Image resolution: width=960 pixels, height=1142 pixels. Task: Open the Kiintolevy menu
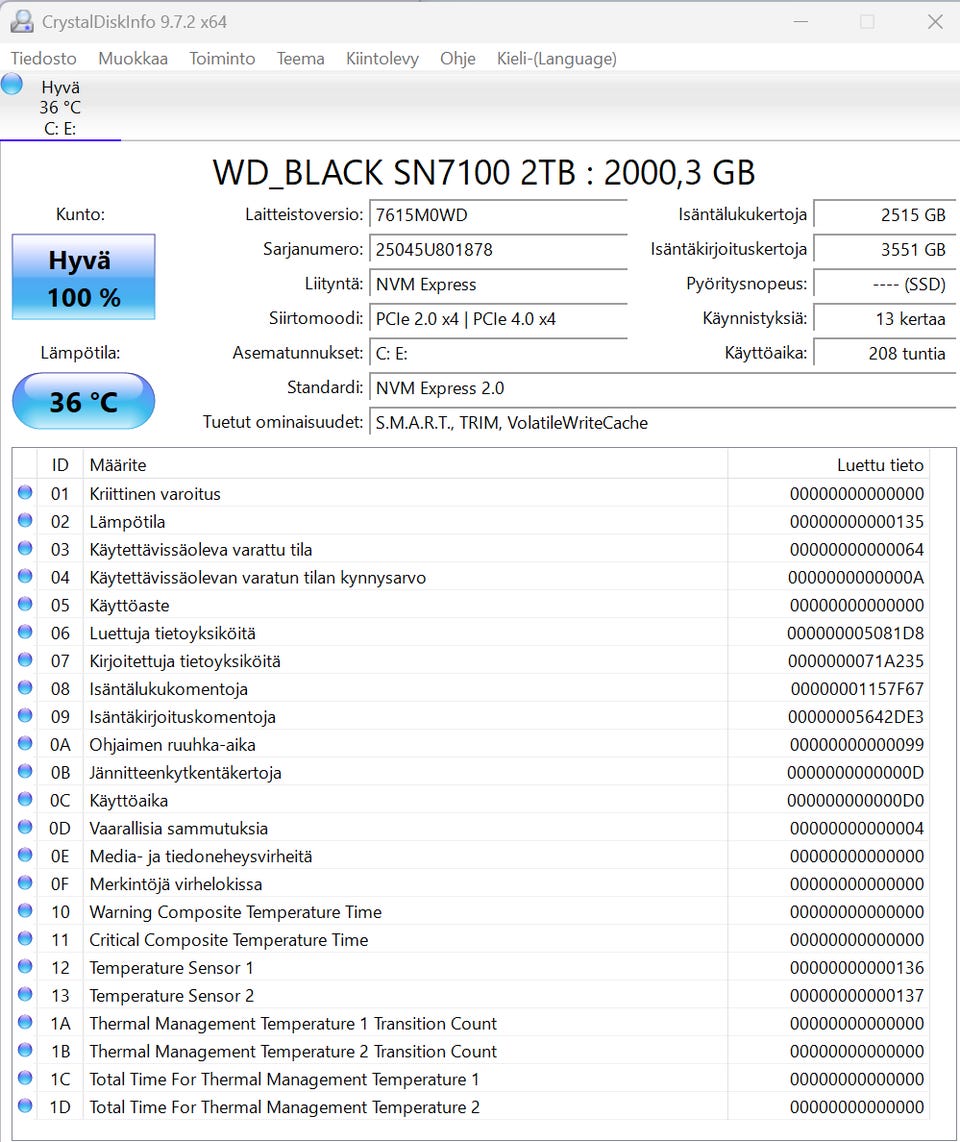tap(382, 58)
